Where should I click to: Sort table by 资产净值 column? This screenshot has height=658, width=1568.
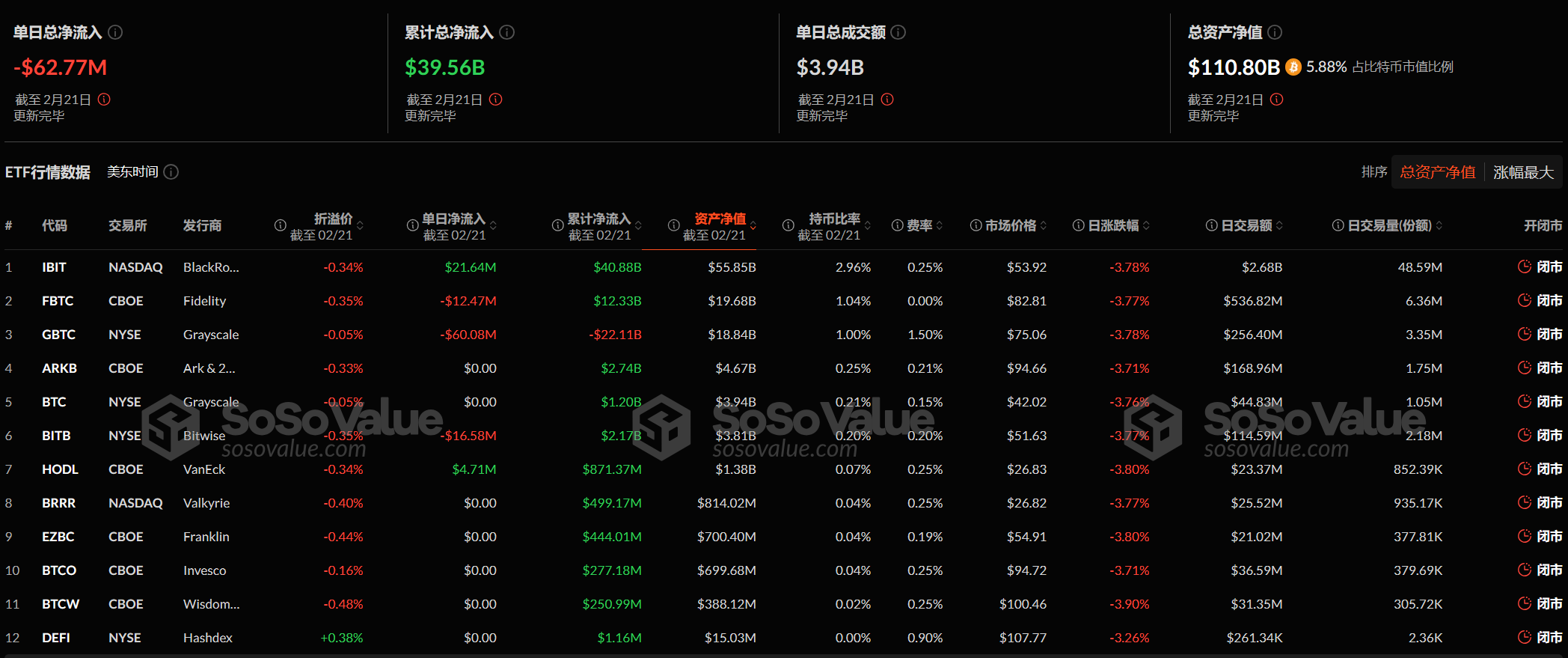[x=720, y=219]
